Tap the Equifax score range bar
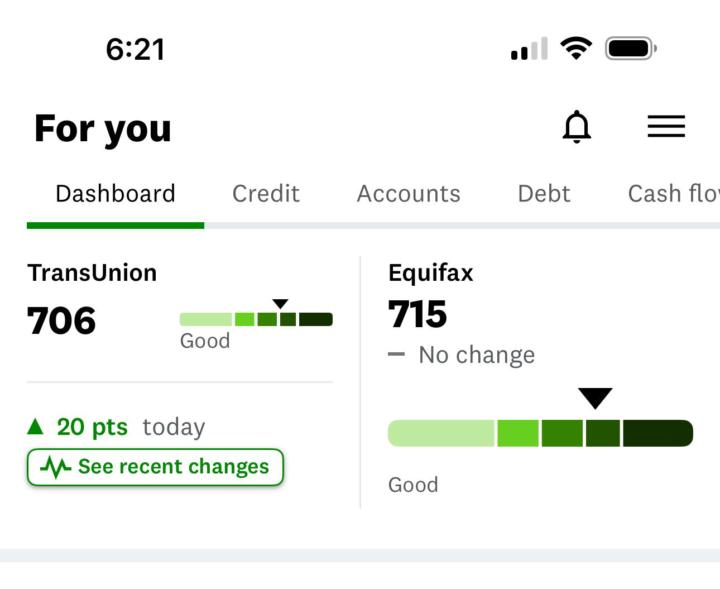The width and height of the screenshot is (720, 589). point(540,433)
